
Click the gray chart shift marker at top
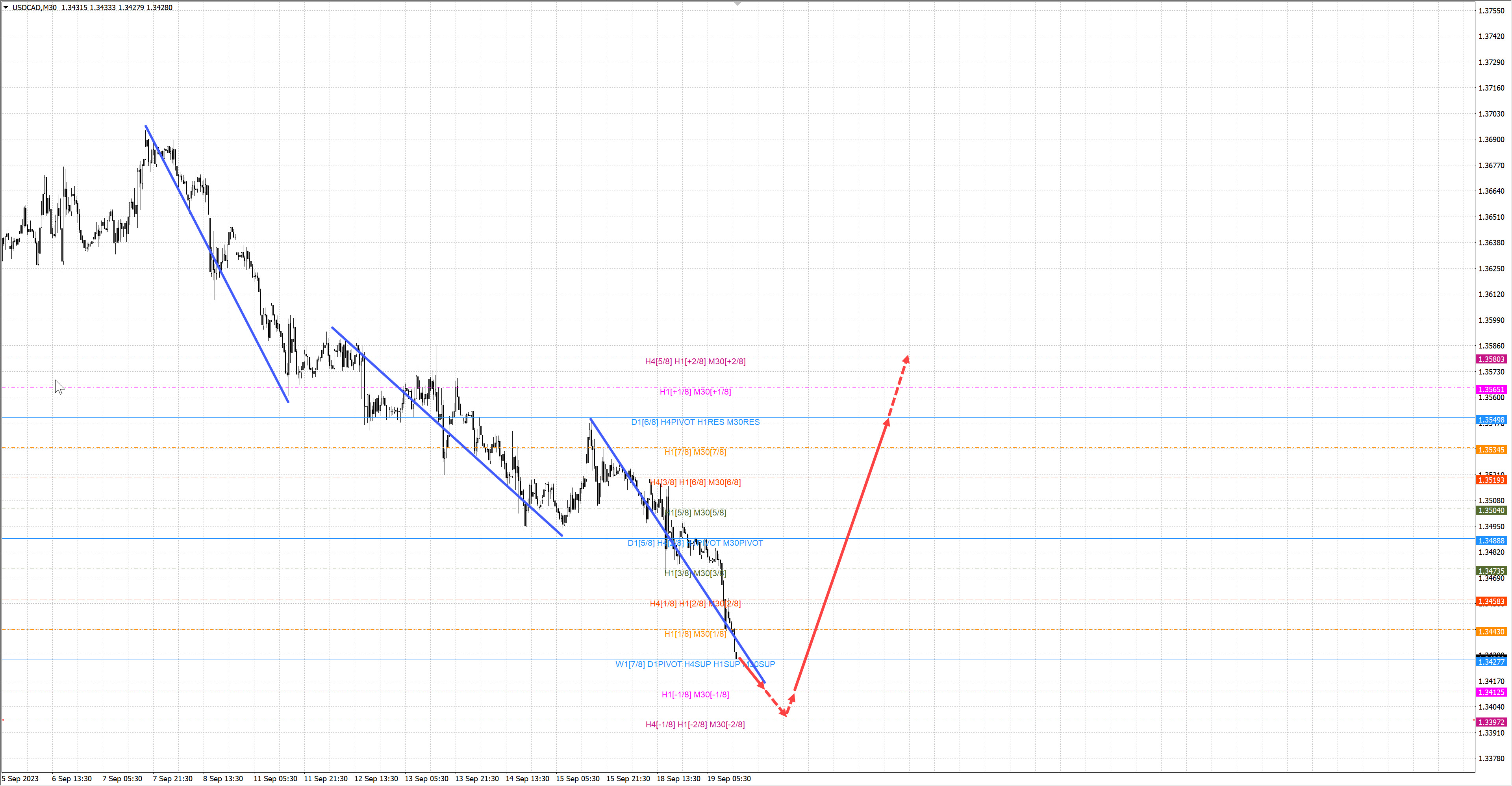[738, 4]
